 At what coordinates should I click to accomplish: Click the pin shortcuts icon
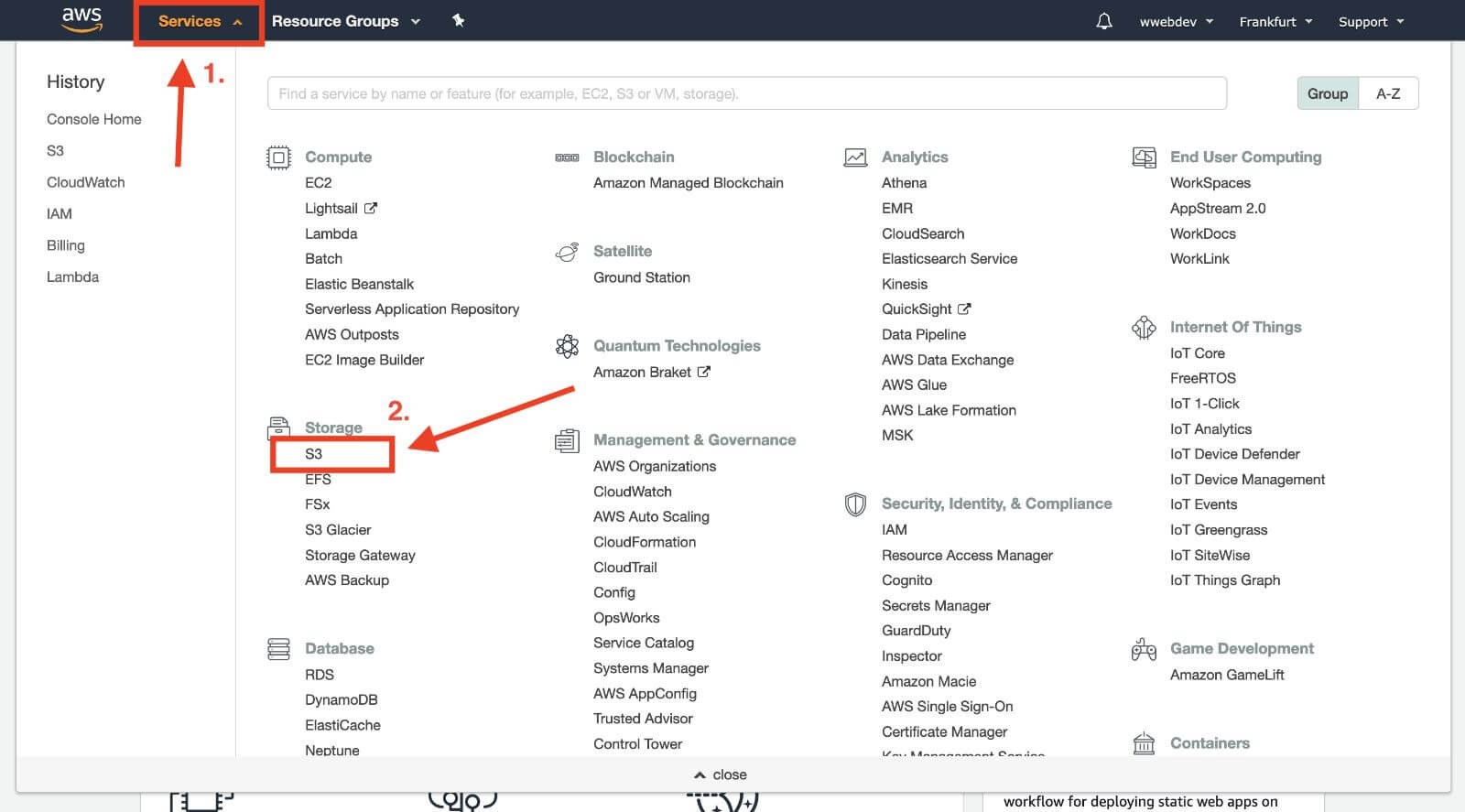click(458, 20)
